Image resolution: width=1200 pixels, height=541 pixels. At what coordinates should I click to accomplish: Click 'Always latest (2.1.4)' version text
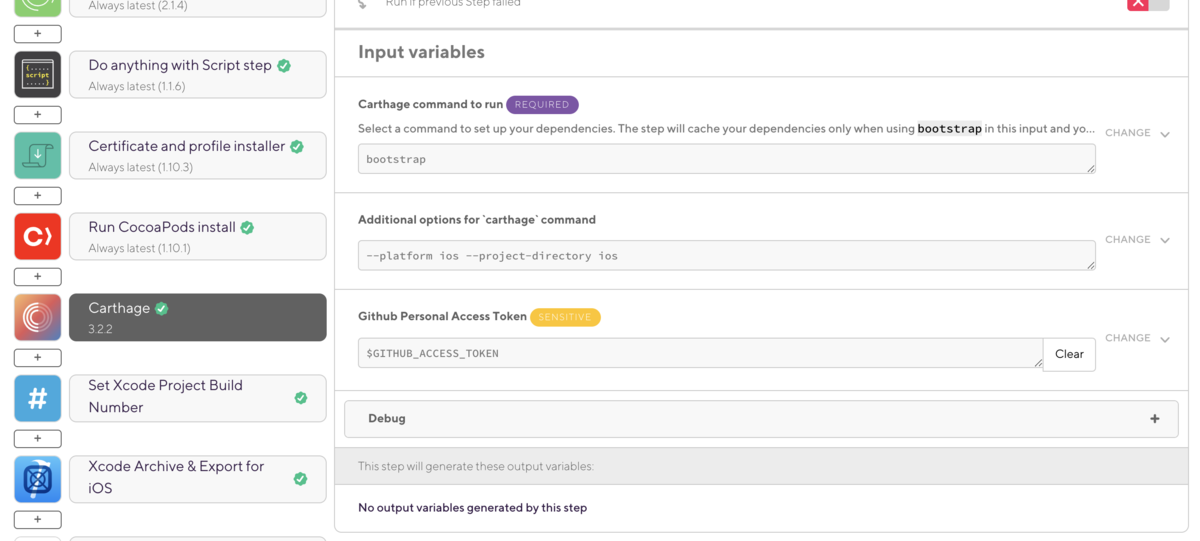tap(137, 6)
